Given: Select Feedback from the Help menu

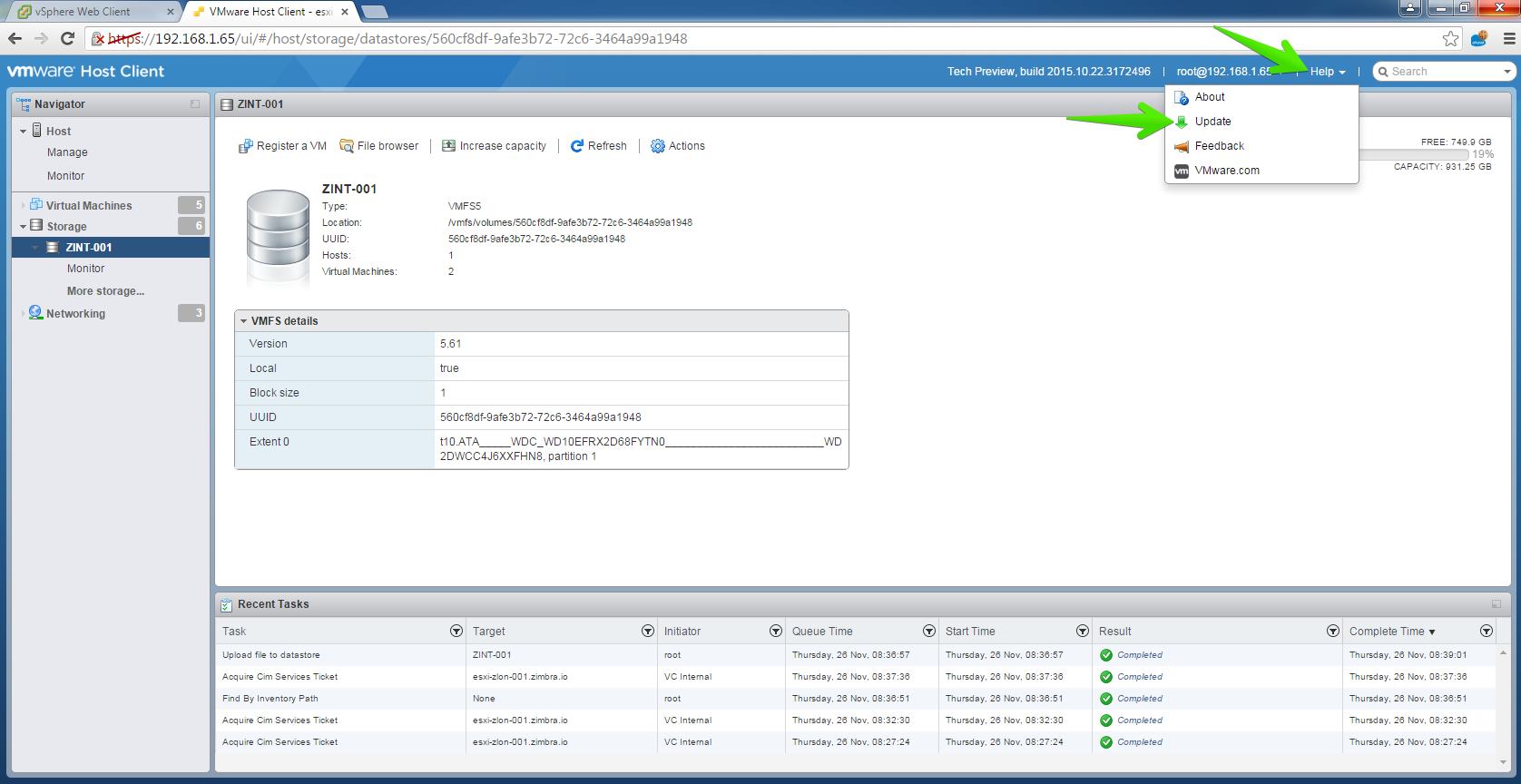Looking at the screenshot, I should click(1261, 146).
